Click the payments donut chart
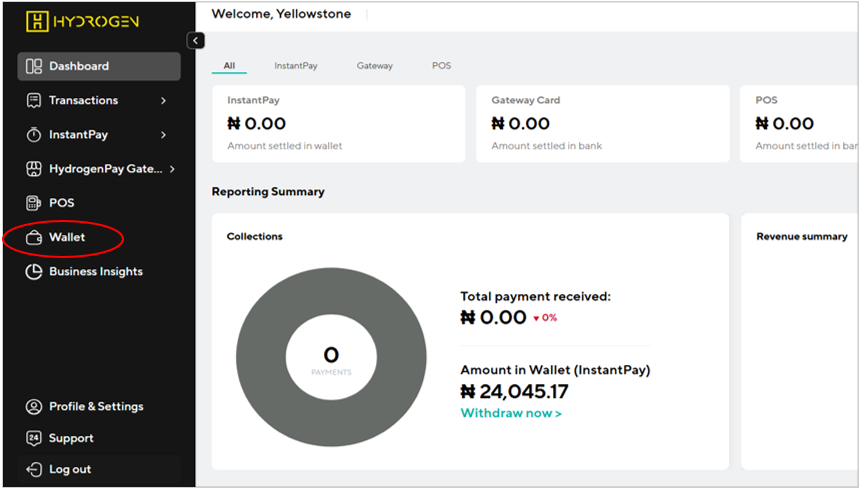Image resolution: width=864 pixels, height=493 pixels. pos(331,357)
